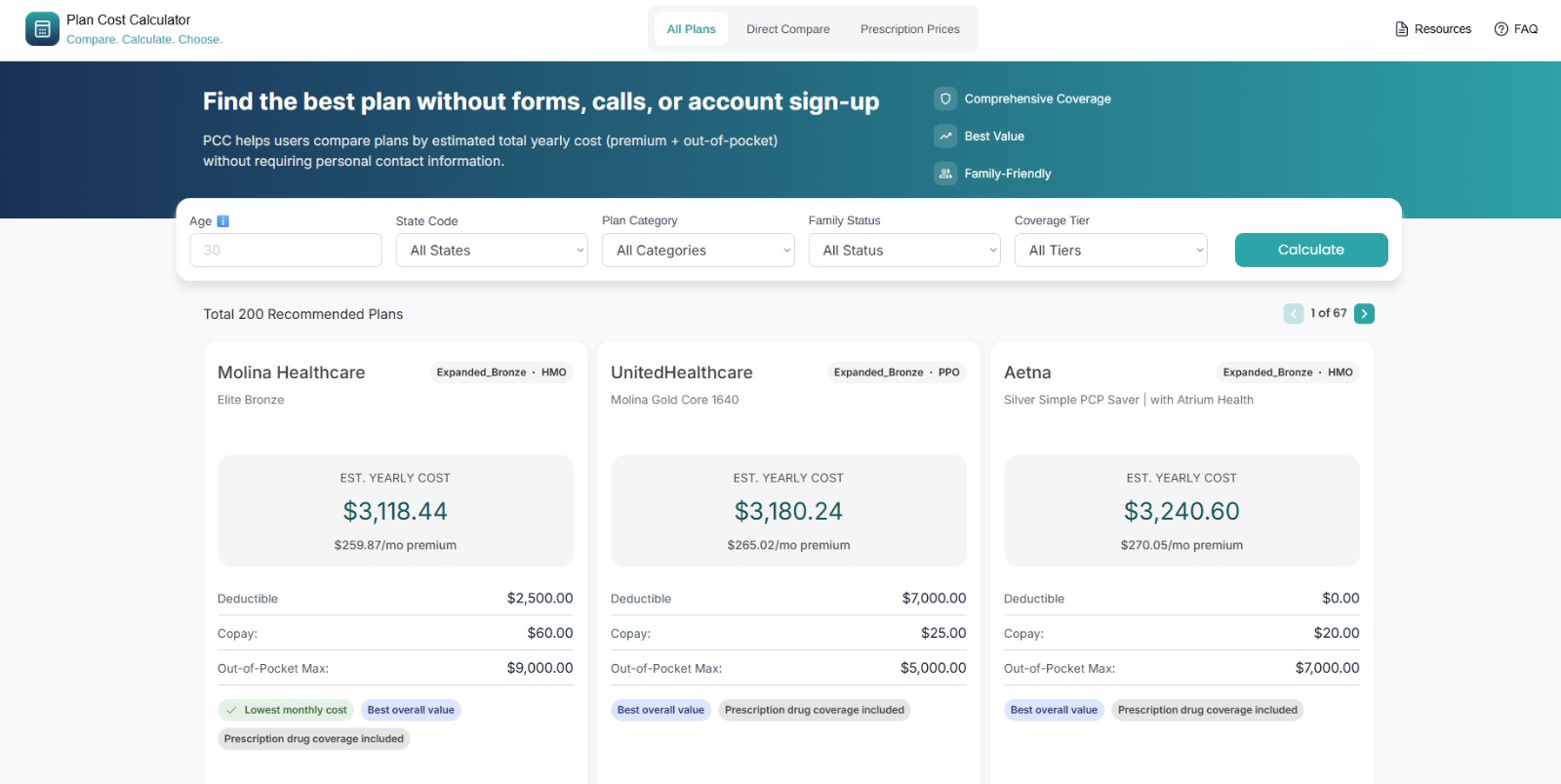Click the Molina Gold Core 1640 subtitle

tap(675, 400)
